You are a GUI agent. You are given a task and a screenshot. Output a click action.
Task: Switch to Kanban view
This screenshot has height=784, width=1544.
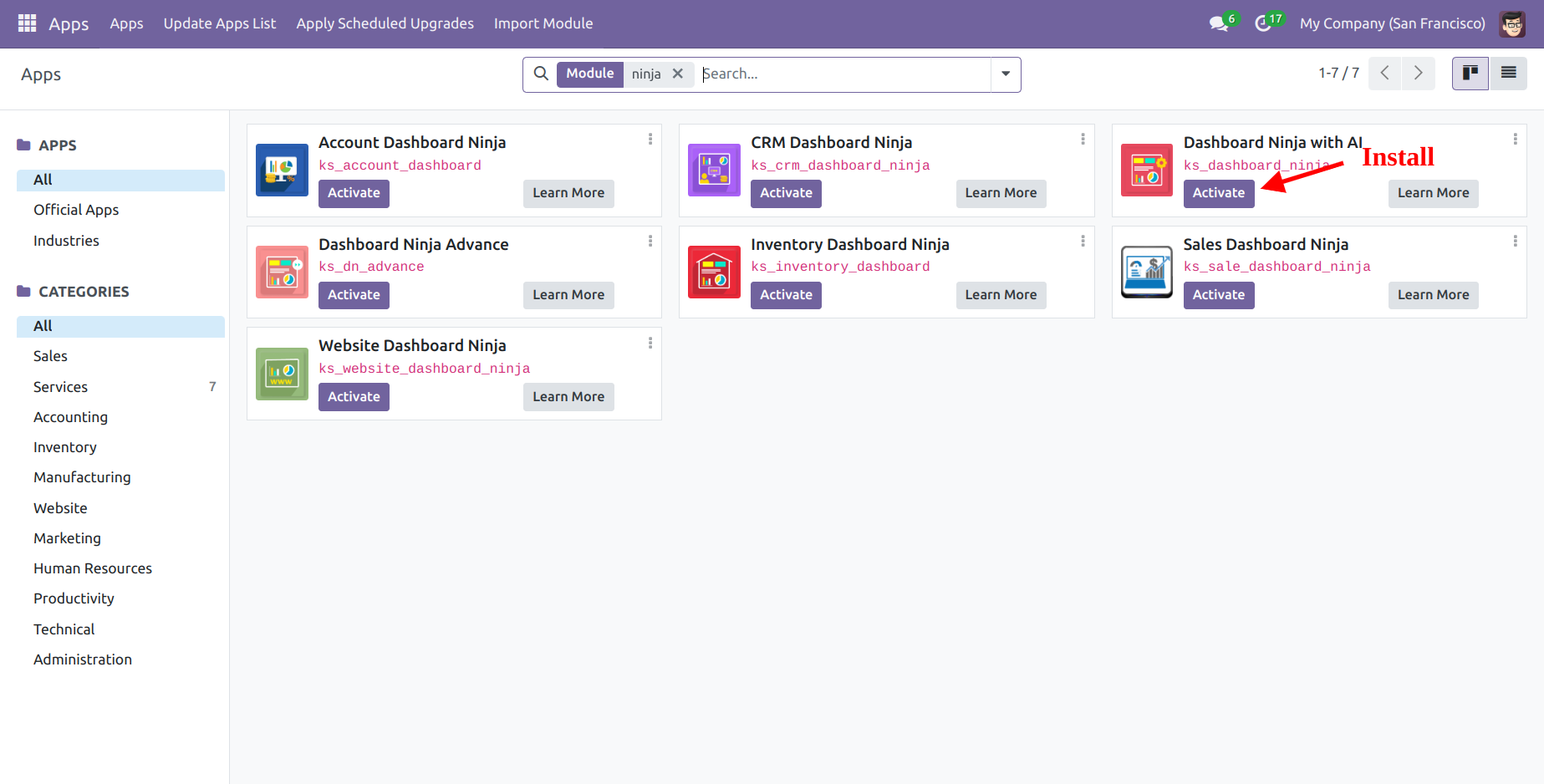coord(1470,74)
